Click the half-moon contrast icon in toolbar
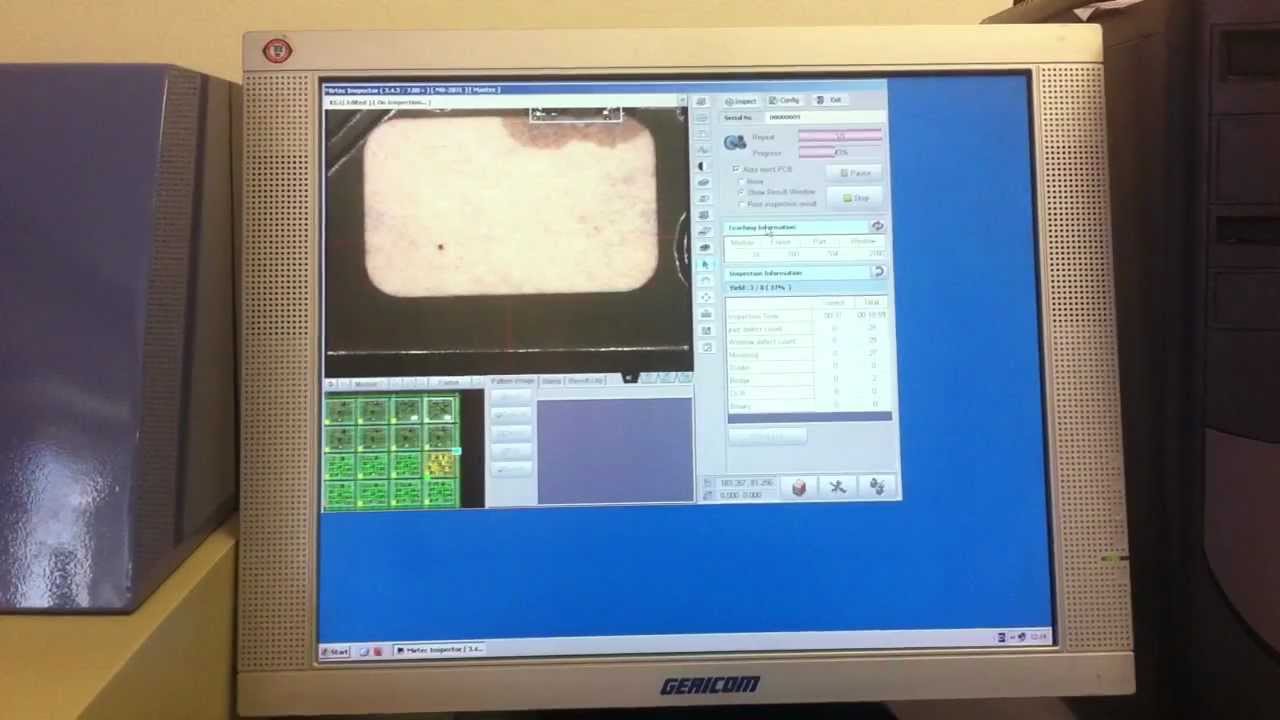The height and width of the screenshot is (720, 1280). [702, 166]
